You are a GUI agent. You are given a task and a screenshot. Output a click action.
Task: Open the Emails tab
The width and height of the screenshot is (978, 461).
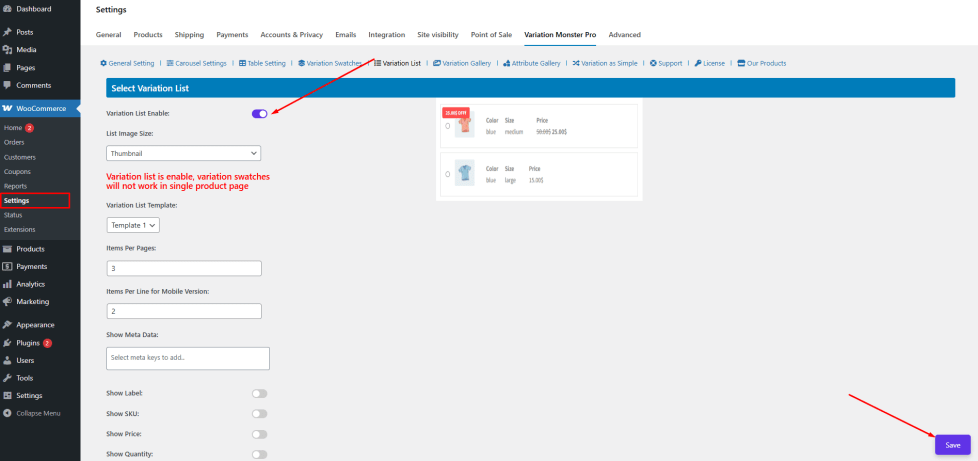point(346,35)
